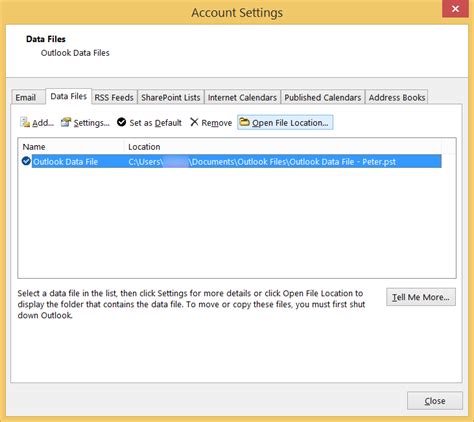Image resolution: width=474 pixels, height=422 pixels.
Task: Click the red X window close button
Action: (x=455, y=9)
